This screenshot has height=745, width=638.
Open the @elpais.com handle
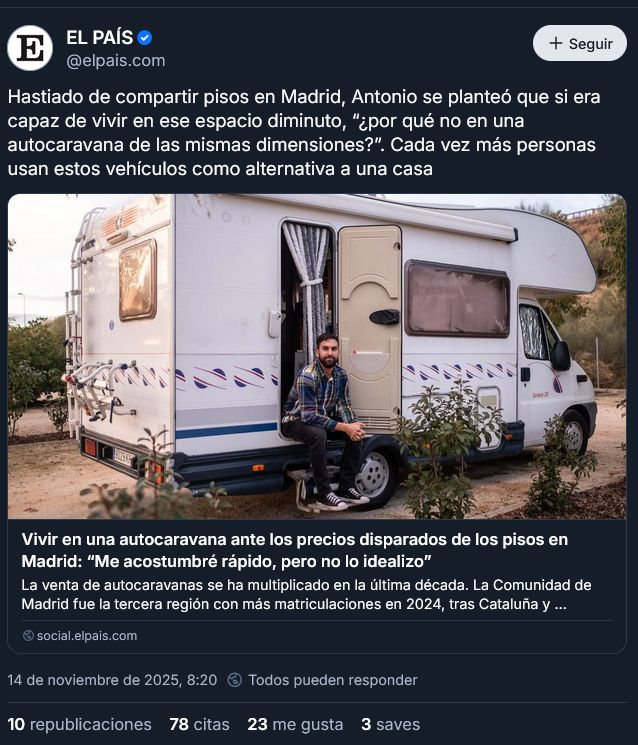point(115,61)
